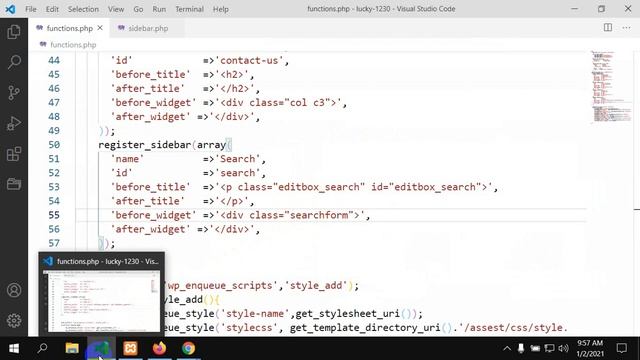Click get_template_directory_uri function call
The image size is (640, 360).
coord(365,327)
